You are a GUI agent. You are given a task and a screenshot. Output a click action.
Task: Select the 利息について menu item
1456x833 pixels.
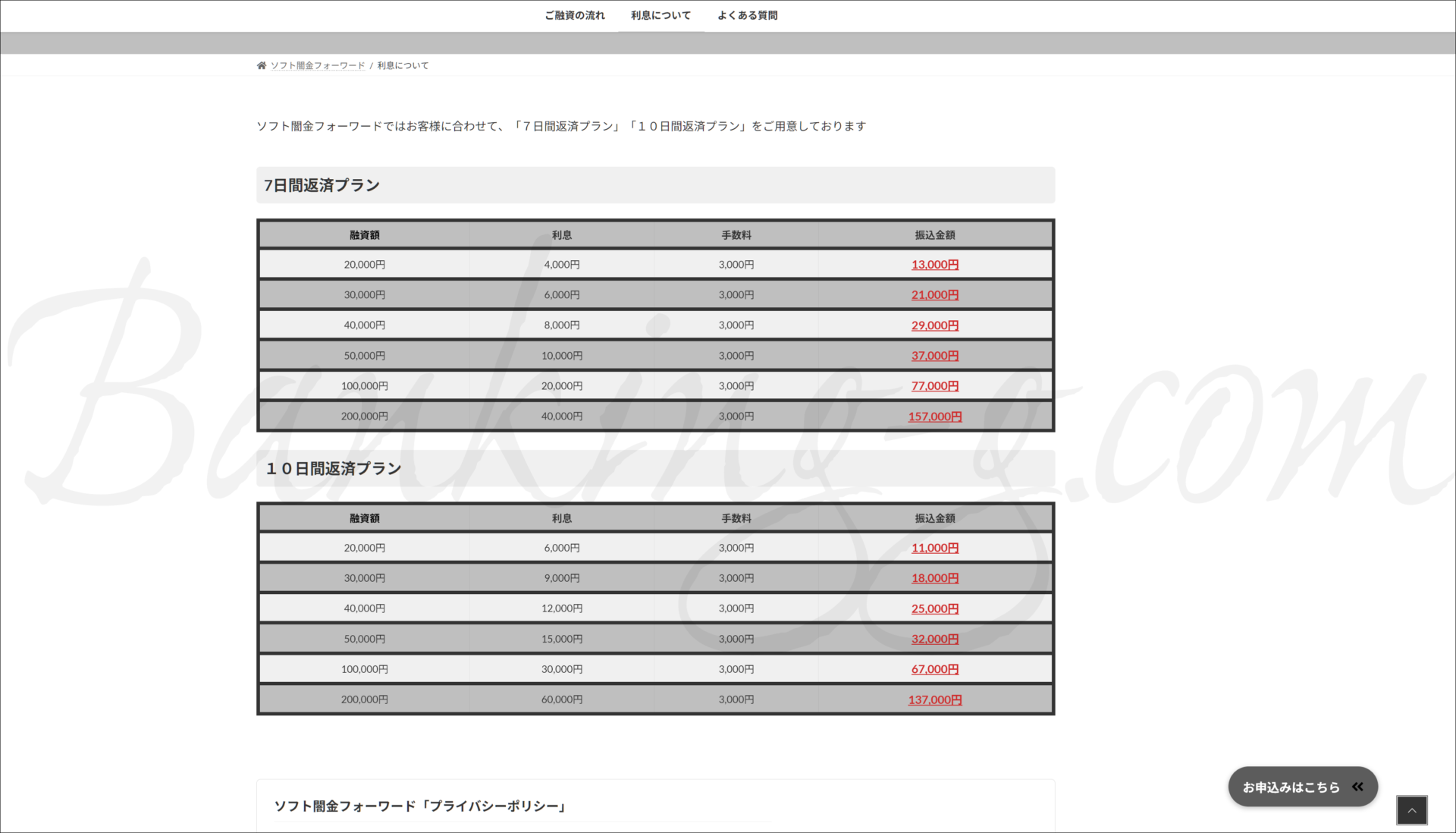point(661,15)
